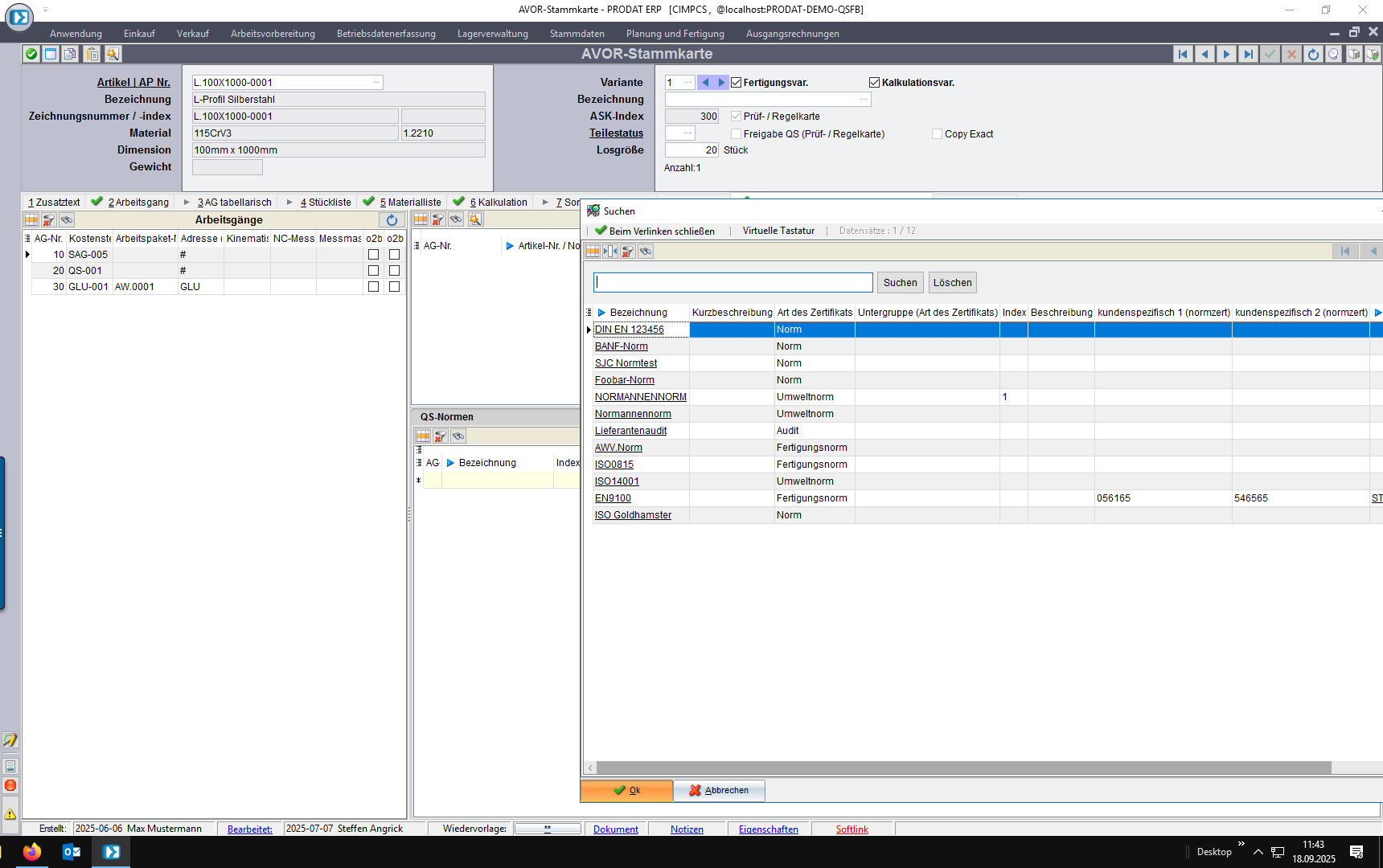The width and height of the screenshot is (1383, 868).
Task: Toggle the Fertigungsvar. checkbox
Action: tap(736, 83)
